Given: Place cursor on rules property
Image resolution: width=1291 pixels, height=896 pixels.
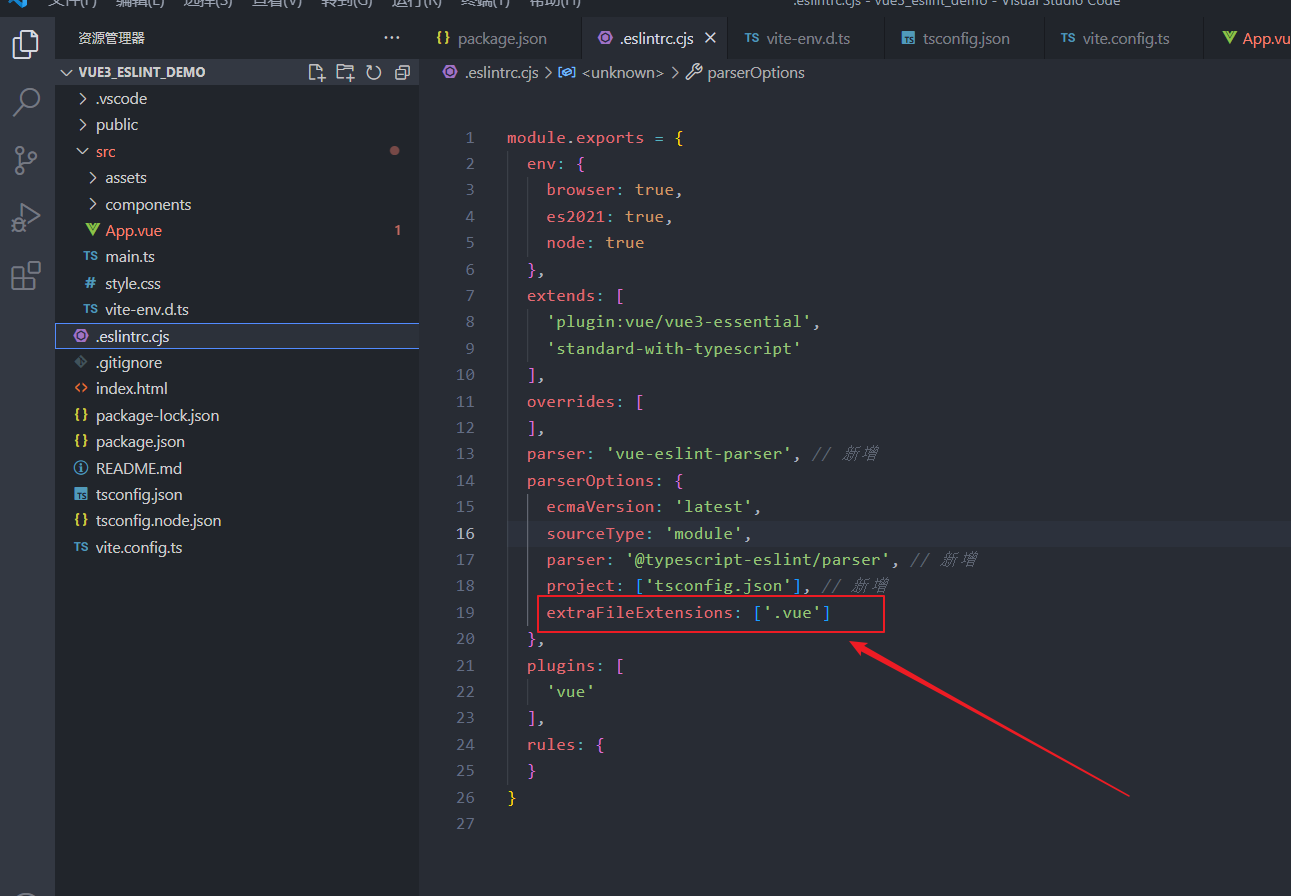Looking at the screenshot, I should click(551, 744).
